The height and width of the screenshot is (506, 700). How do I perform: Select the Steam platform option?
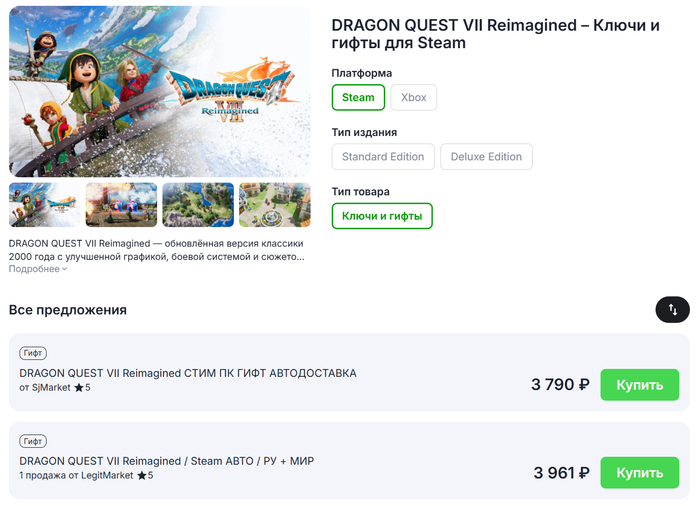[x=358, y=97]
